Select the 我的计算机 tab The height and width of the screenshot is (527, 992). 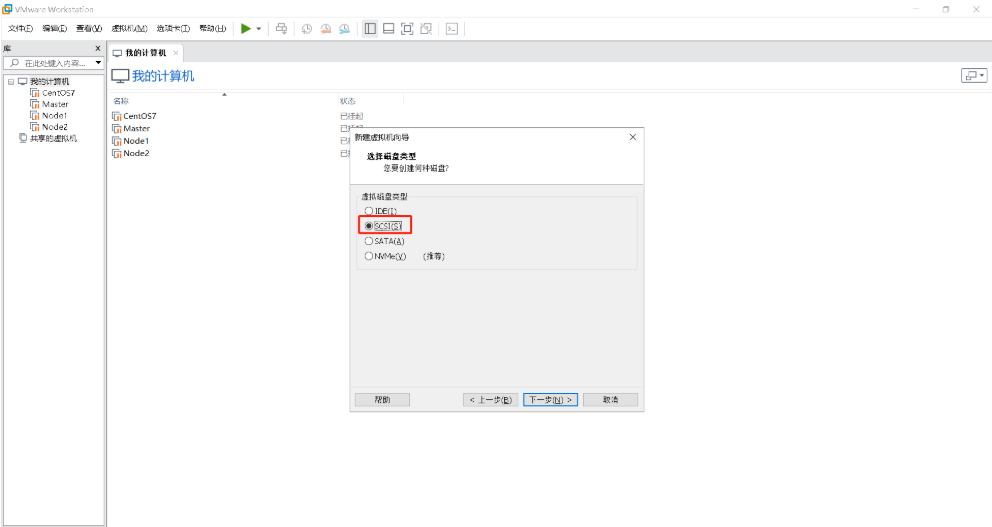tap(145, 53)
